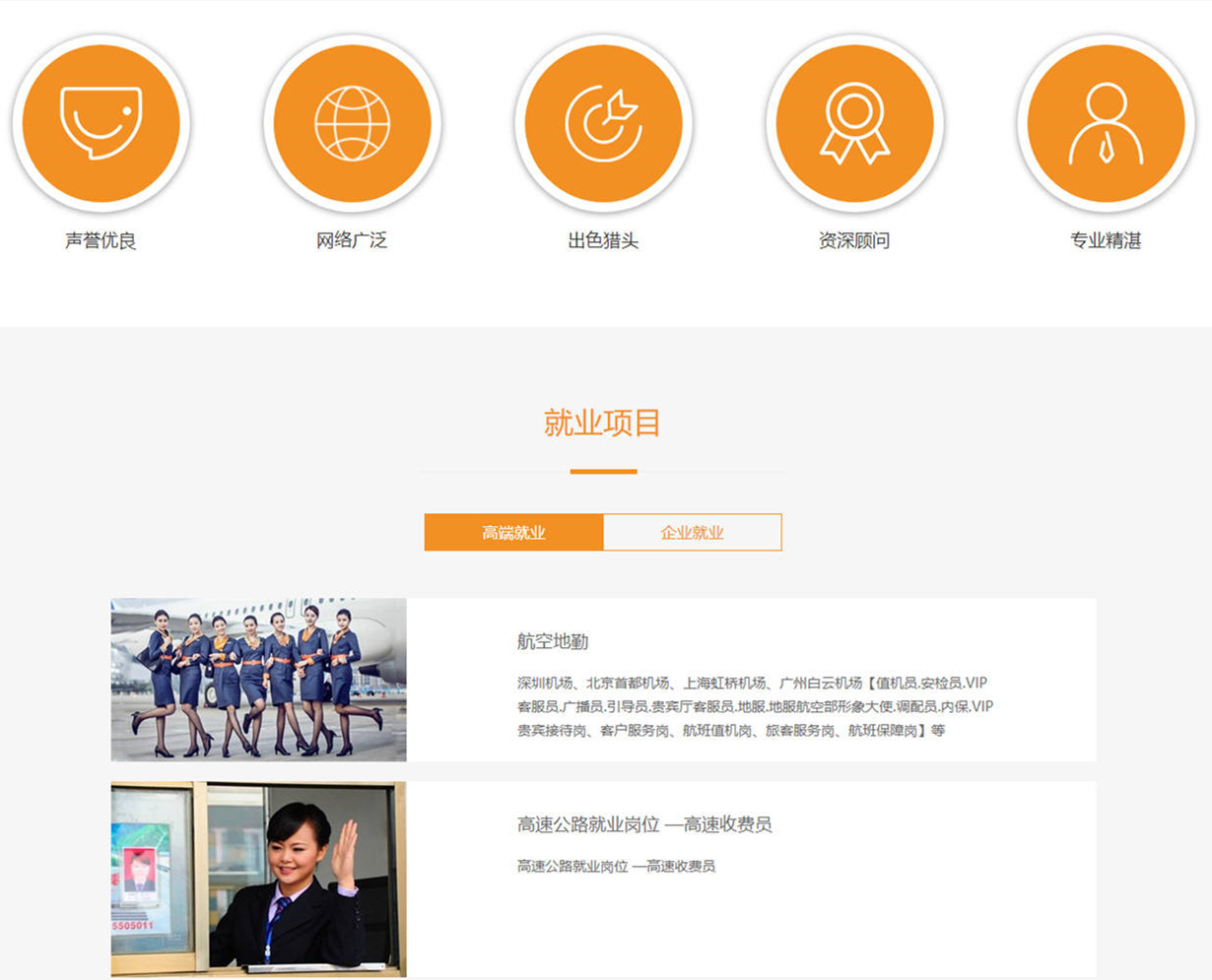This screenshot has width=1212, height=980.
Task: Select the target with arrow icon
Action: (603, 123)
